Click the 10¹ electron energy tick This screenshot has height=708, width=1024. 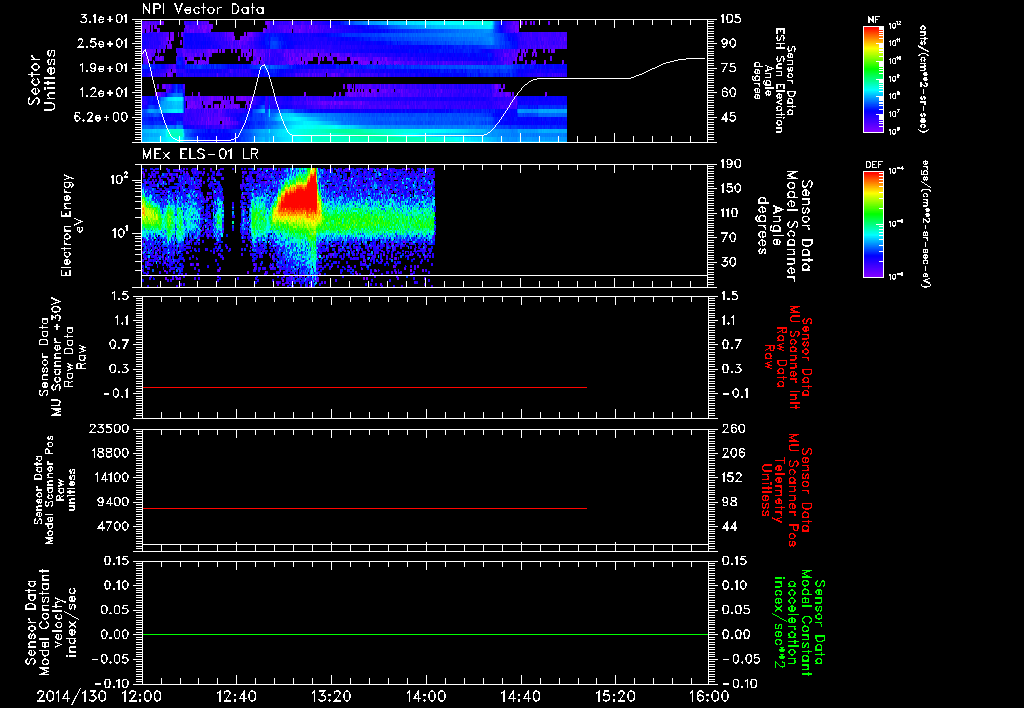click(x=119, y=233)
